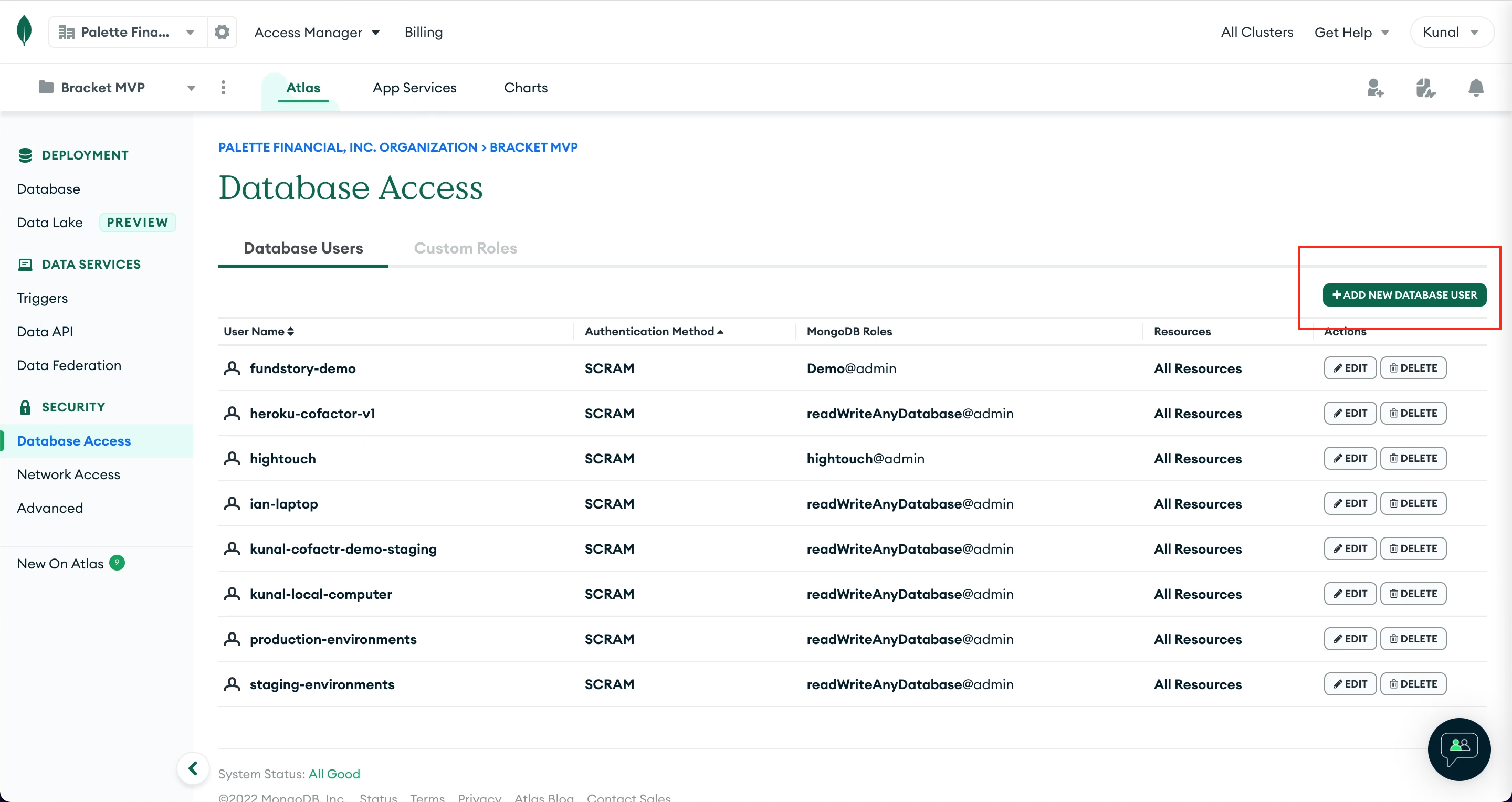Open organization settings gear icon
1512x802 pixels.
coord(222,32)
